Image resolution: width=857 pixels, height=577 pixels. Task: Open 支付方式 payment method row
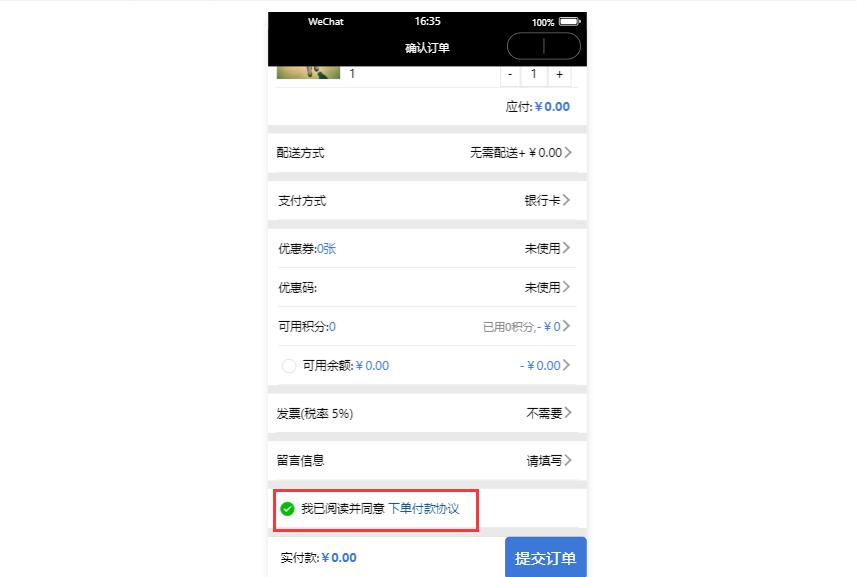(x=427, y=201)
